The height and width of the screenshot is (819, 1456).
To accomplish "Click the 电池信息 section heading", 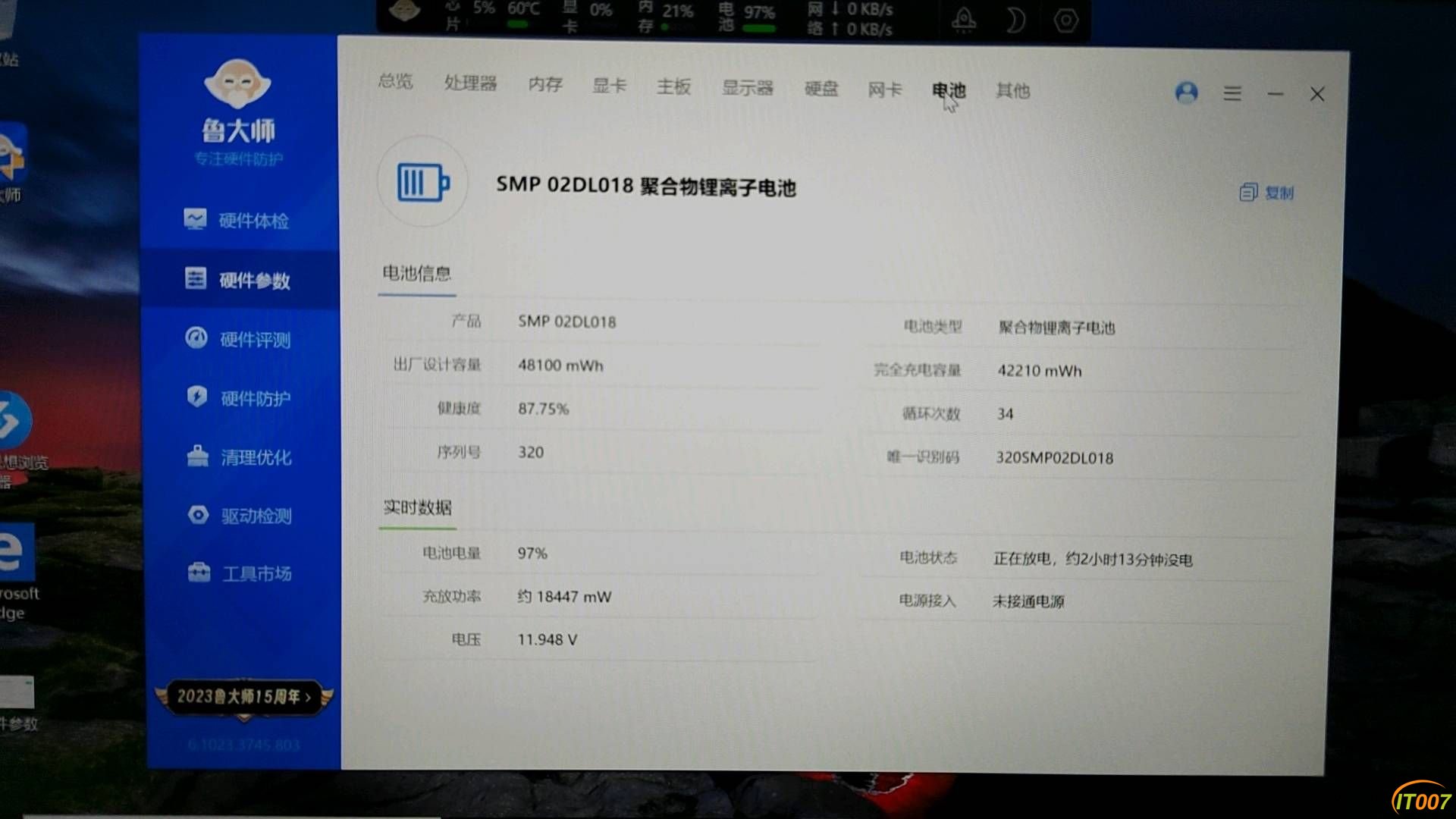I will pyautogui.click(x=416, y=273).
